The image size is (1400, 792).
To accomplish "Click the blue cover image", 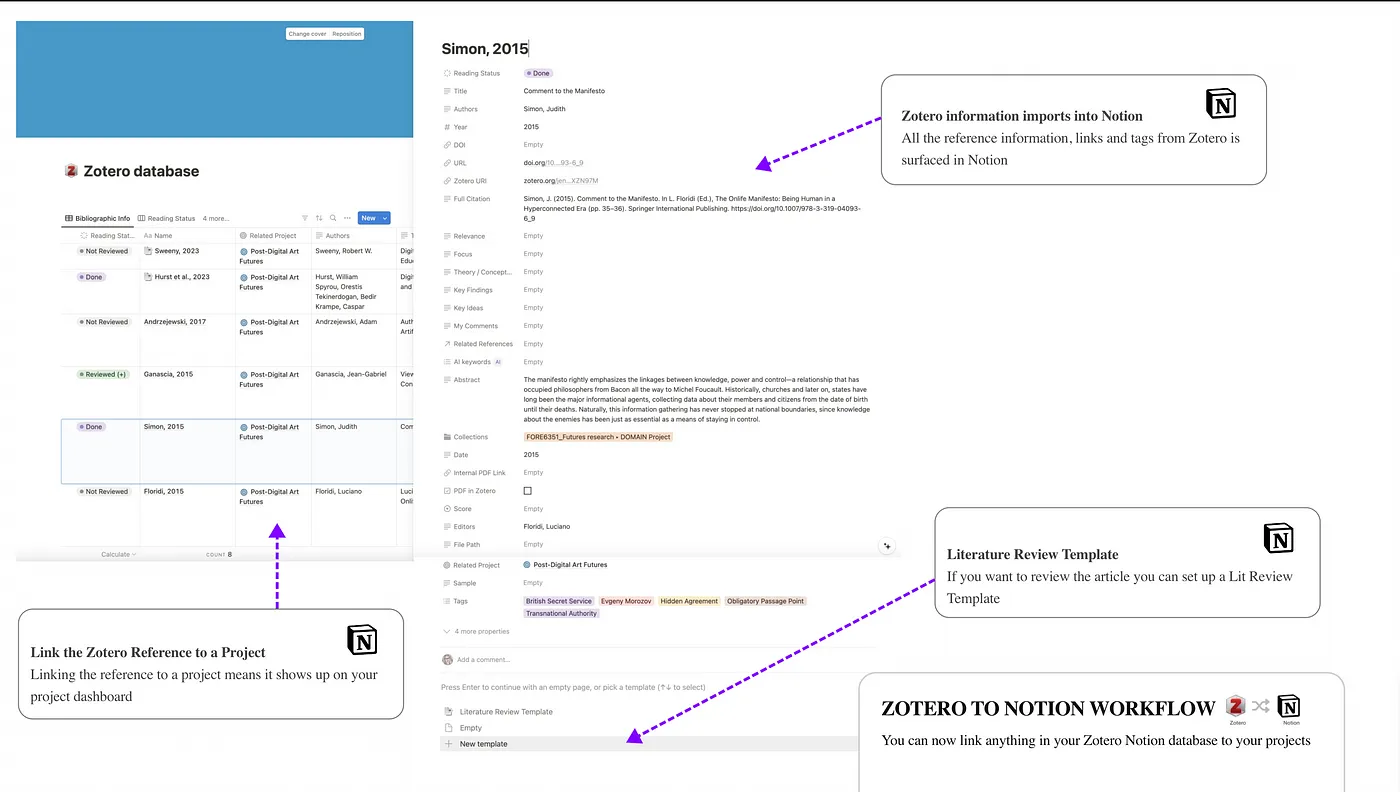I will click(214, 79).
